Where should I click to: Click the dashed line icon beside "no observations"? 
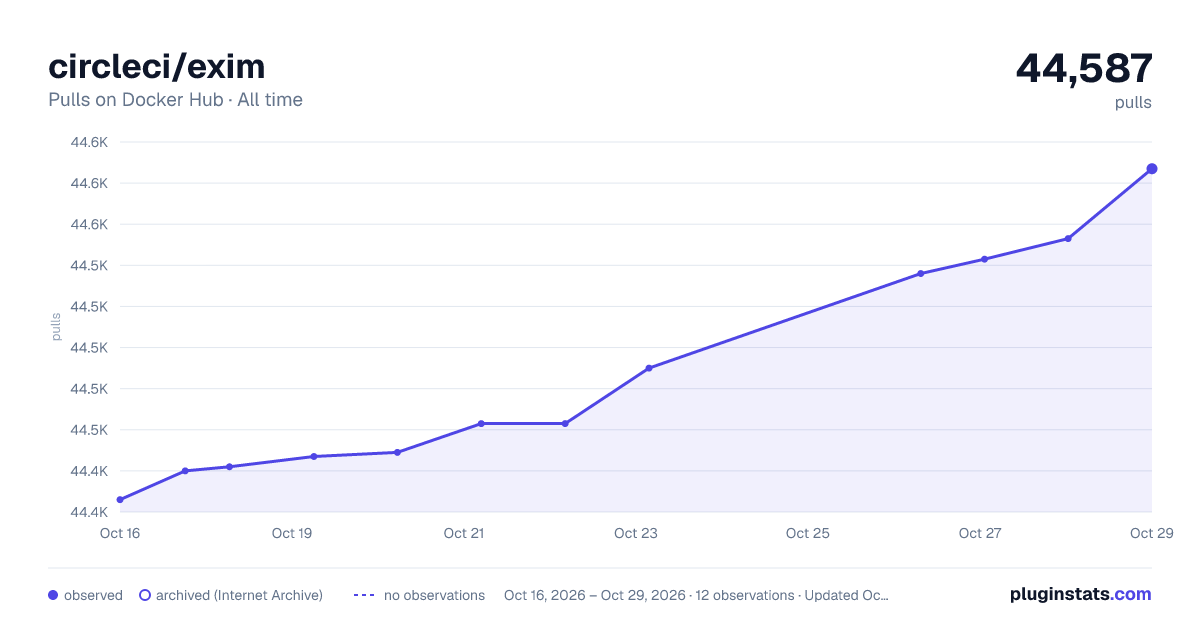[x=364, y=595]
